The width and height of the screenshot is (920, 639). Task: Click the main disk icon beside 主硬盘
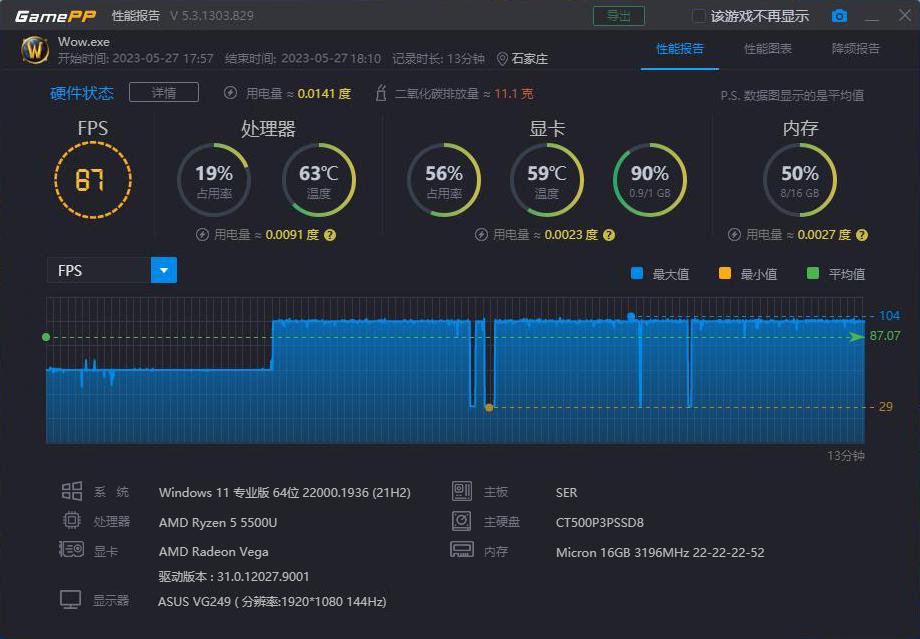click(462, 520)
